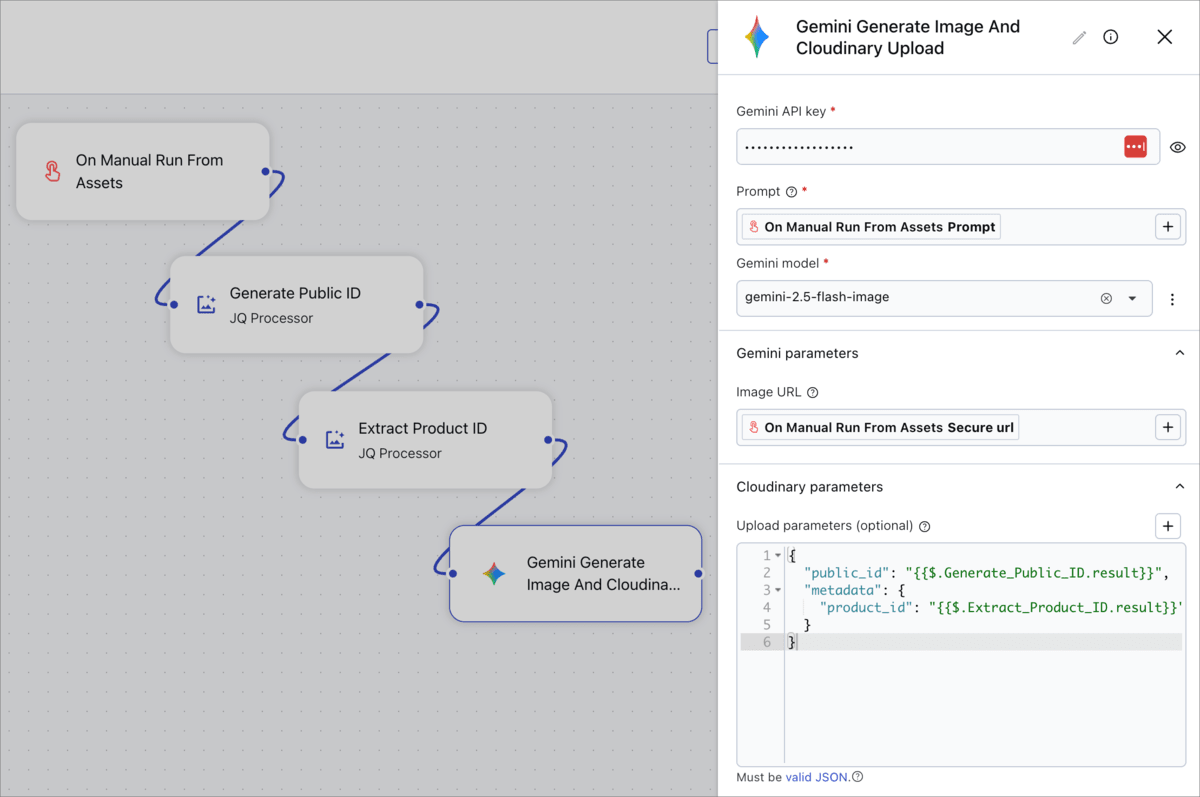Add a variable to the Image URL field
1200x797 pixels.
1167,427
